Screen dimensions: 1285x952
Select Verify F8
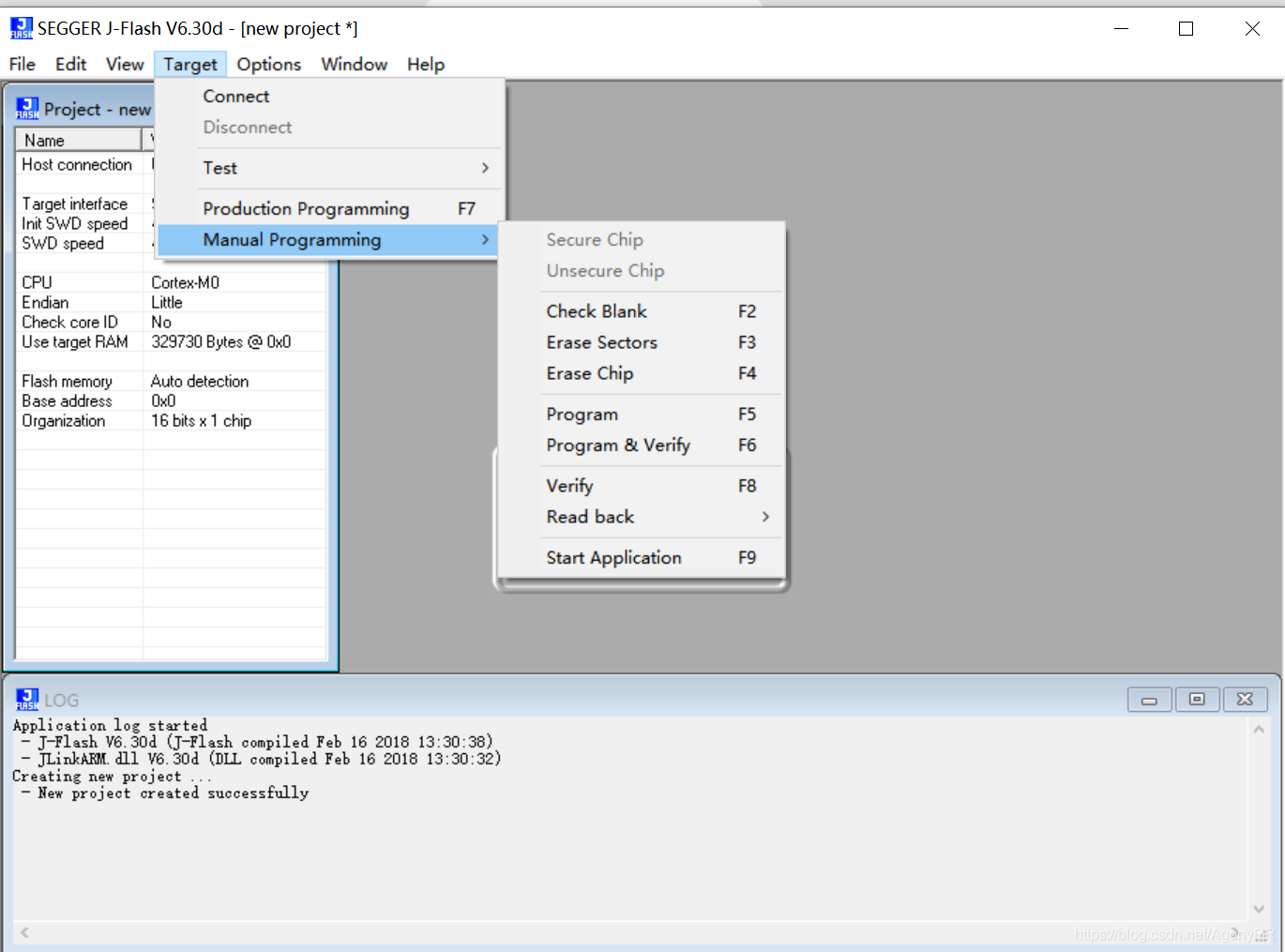[642, 486]
